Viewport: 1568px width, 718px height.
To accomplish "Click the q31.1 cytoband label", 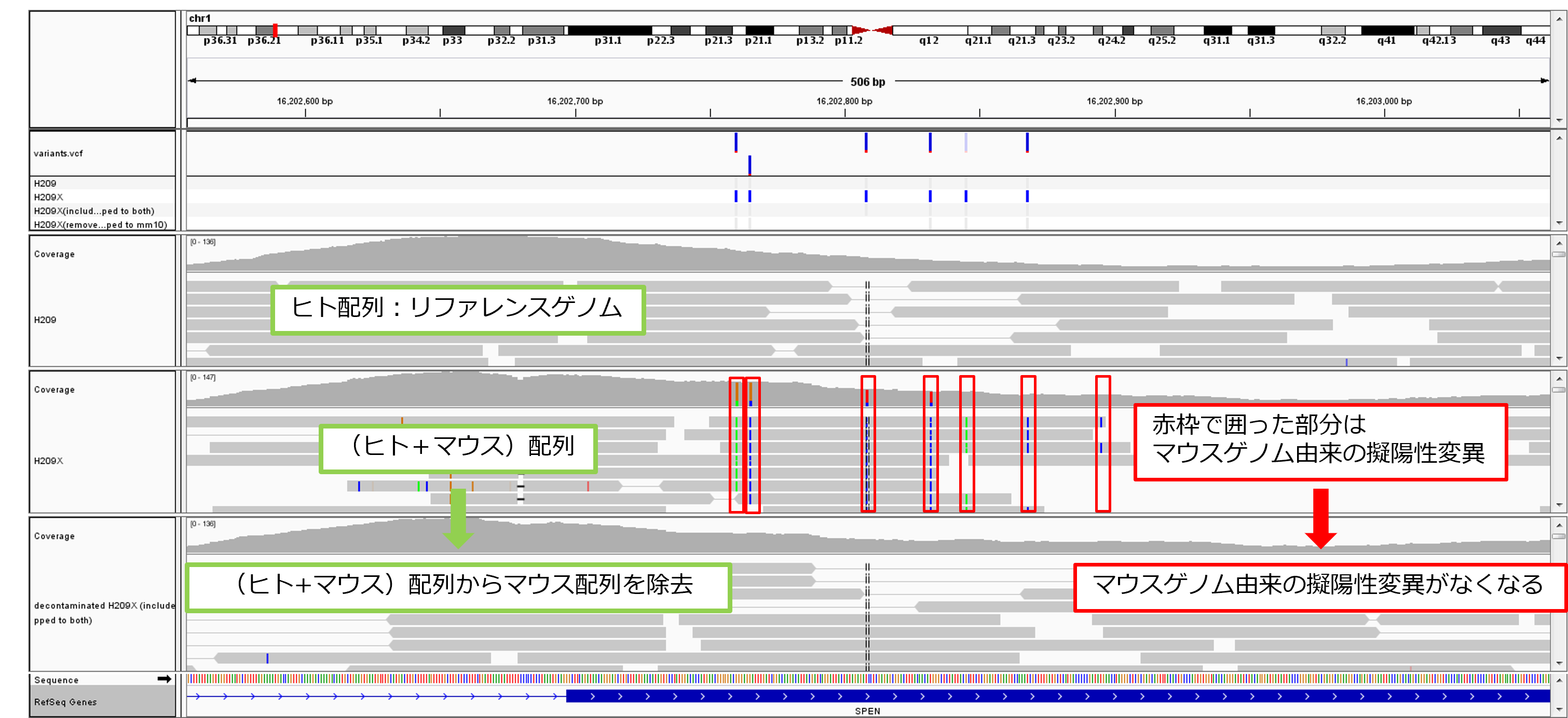I will (x=1216, y=41).
